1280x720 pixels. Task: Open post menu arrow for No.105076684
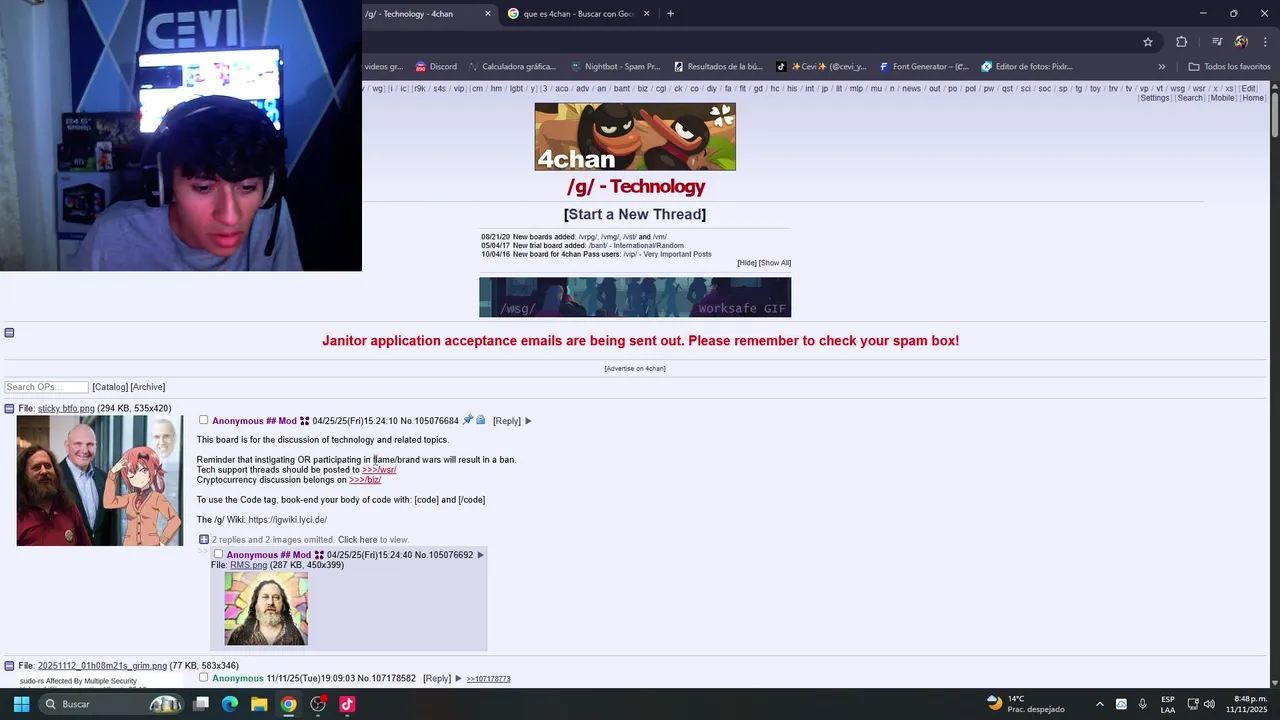point(529,421)
